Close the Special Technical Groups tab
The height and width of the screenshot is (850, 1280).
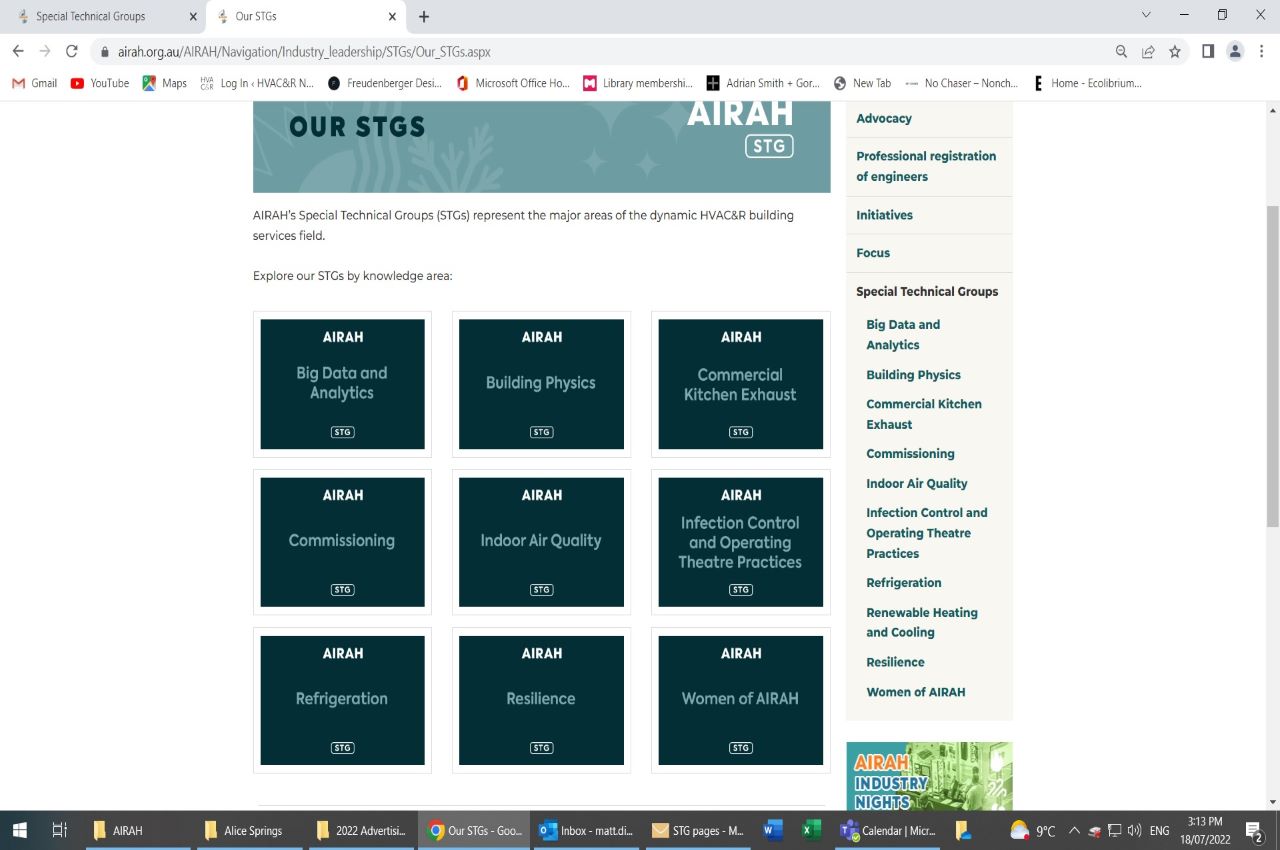click(x=193, y=16)
